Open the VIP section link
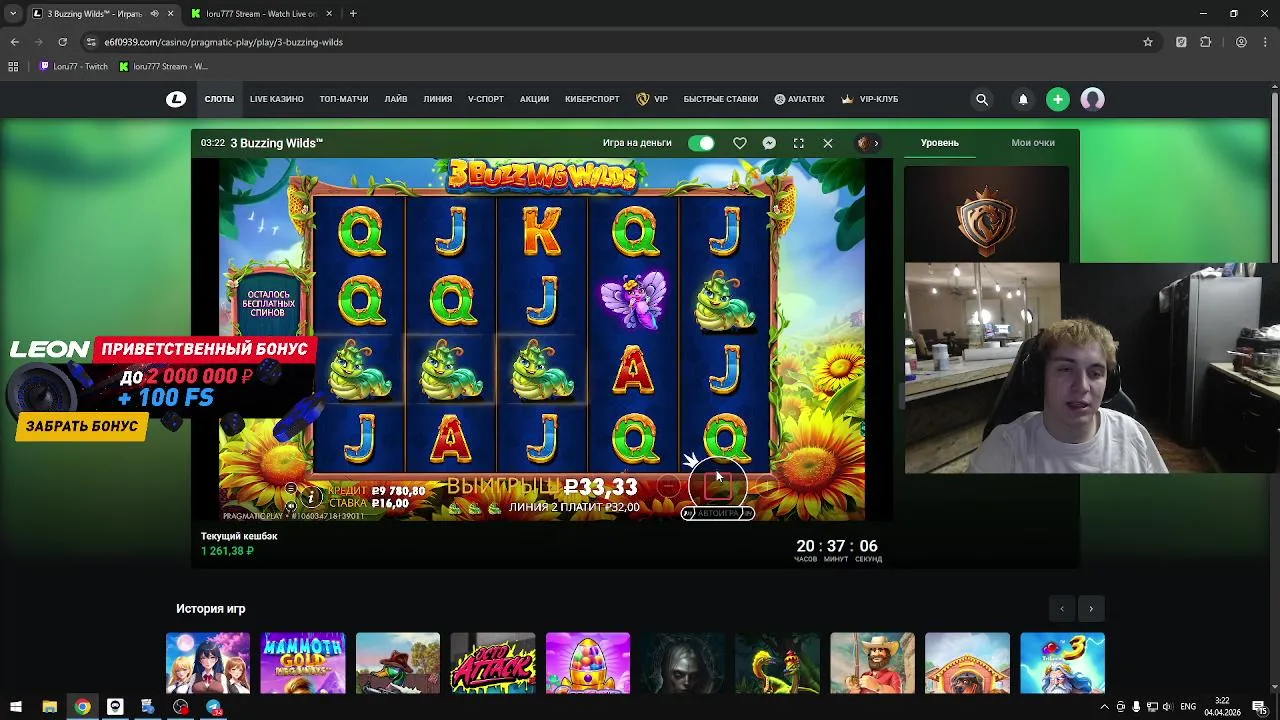This screenshot has width=1280, height=720. tap(652, 99)
